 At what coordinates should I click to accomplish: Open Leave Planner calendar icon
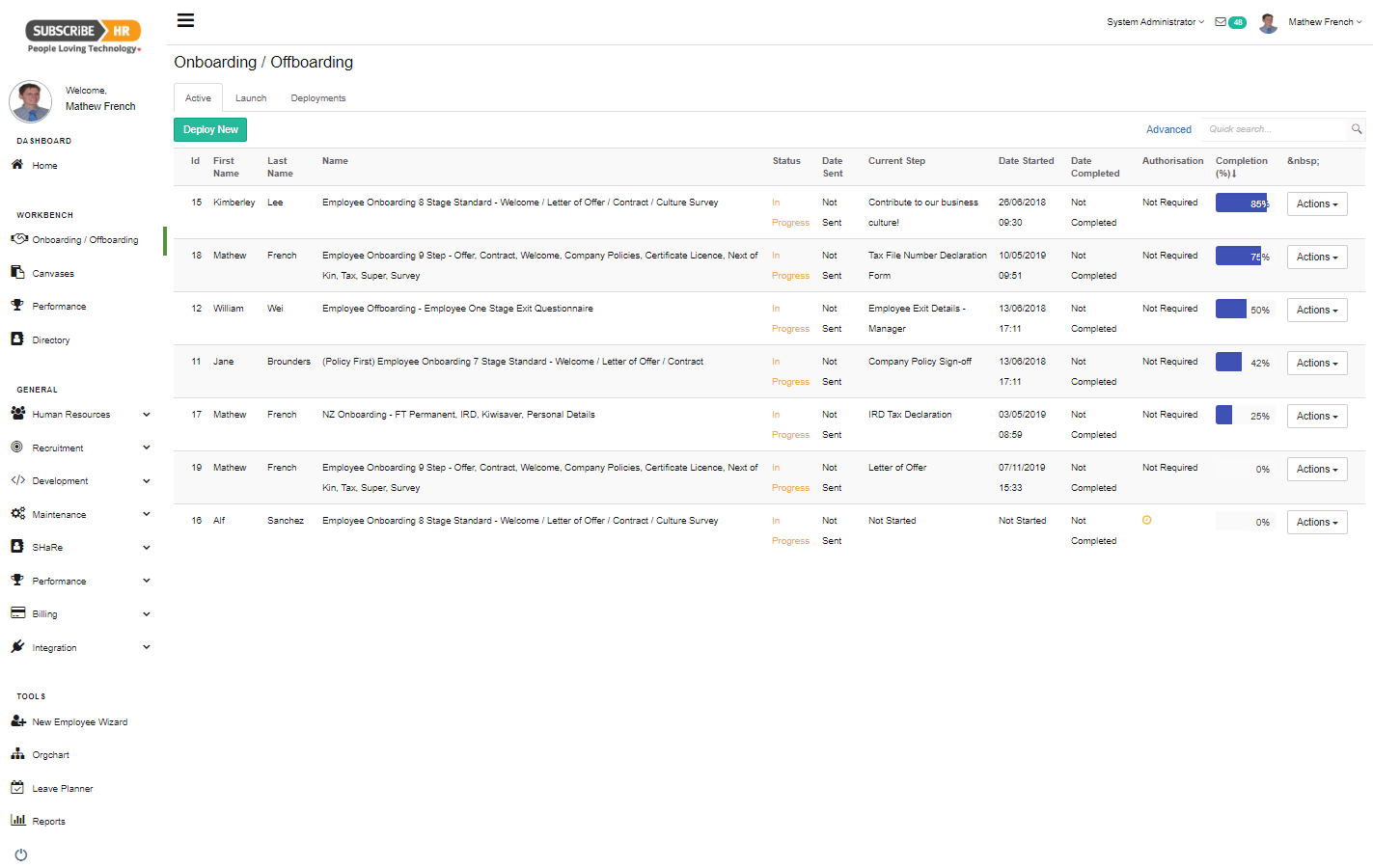17,788
